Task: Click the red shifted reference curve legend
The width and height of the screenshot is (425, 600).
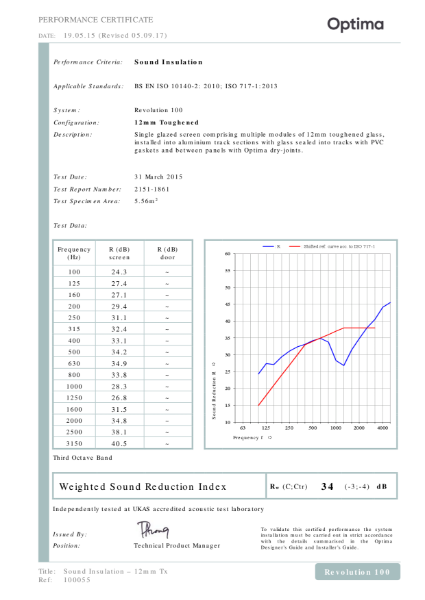Action: coord(332,246)
